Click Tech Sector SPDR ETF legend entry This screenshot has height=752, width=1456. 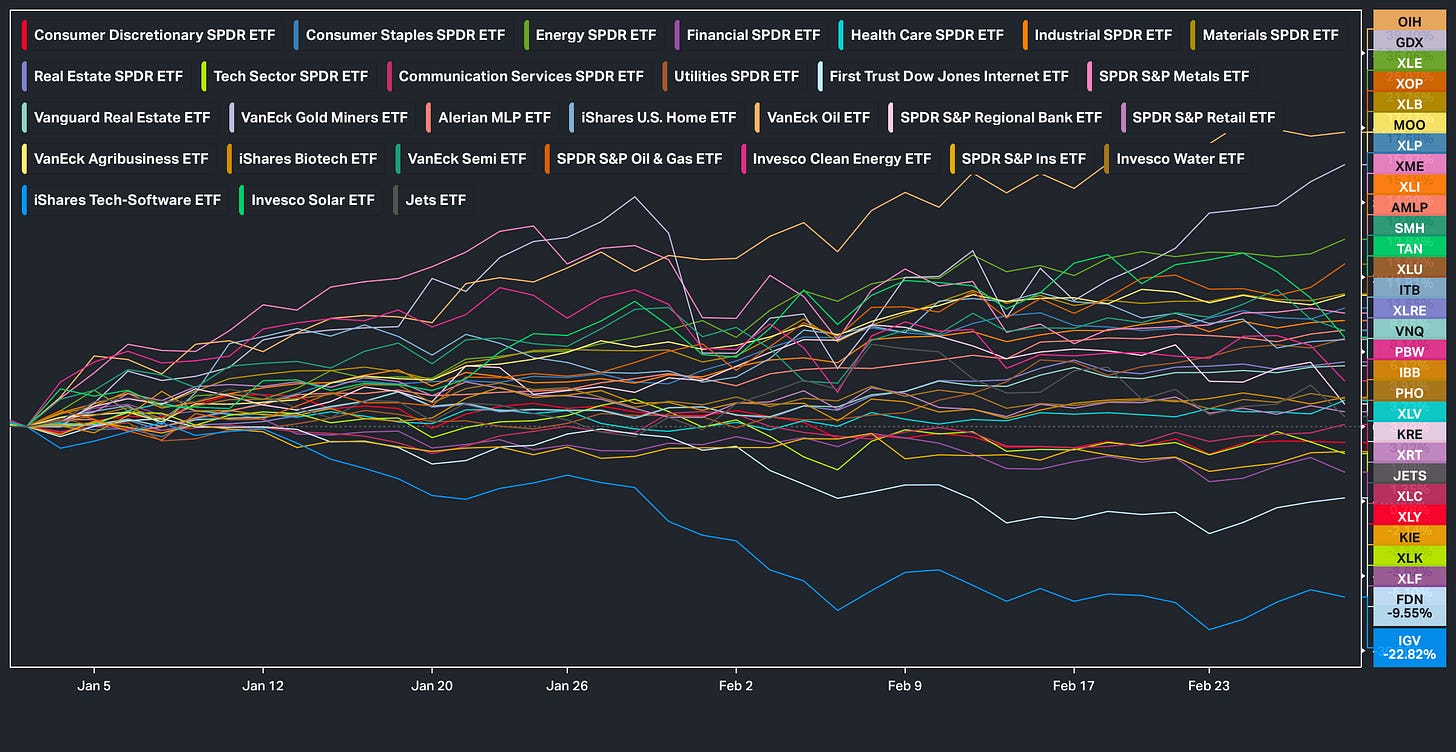[290, 76]
